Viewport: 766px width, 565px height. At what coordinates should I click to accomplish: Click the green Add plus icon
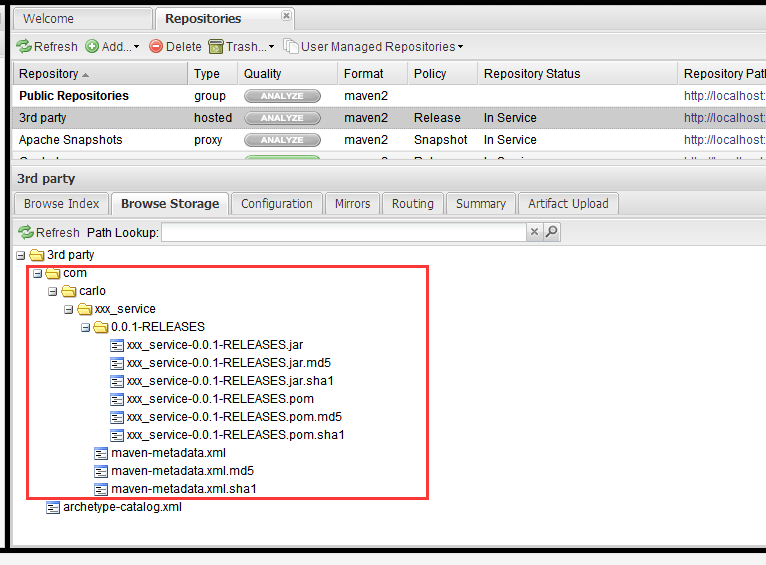pyautogui.click(x=92, y=46)
